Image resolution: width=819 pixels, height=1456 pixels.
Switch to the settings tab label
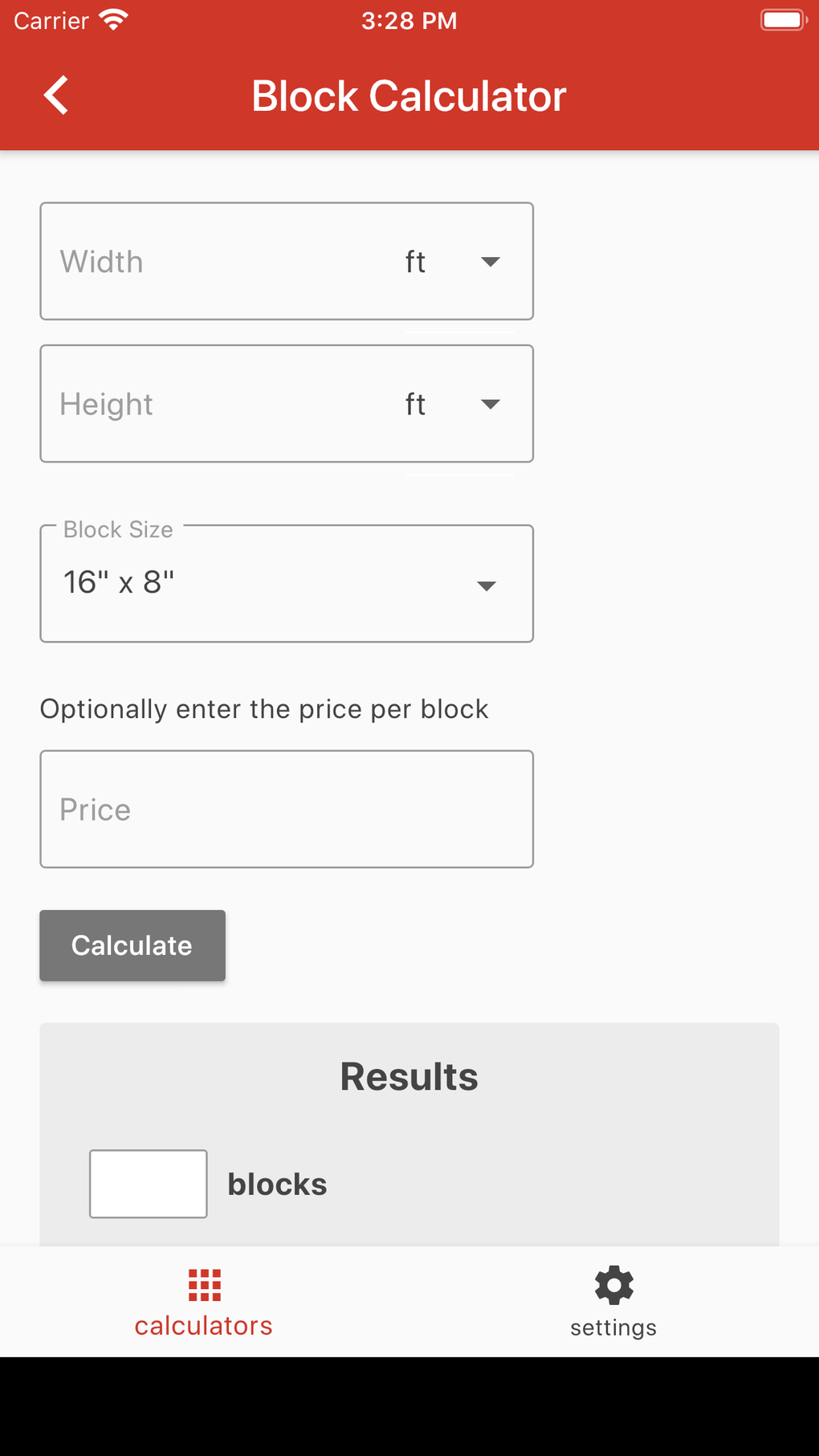[x=613, y=1328]
